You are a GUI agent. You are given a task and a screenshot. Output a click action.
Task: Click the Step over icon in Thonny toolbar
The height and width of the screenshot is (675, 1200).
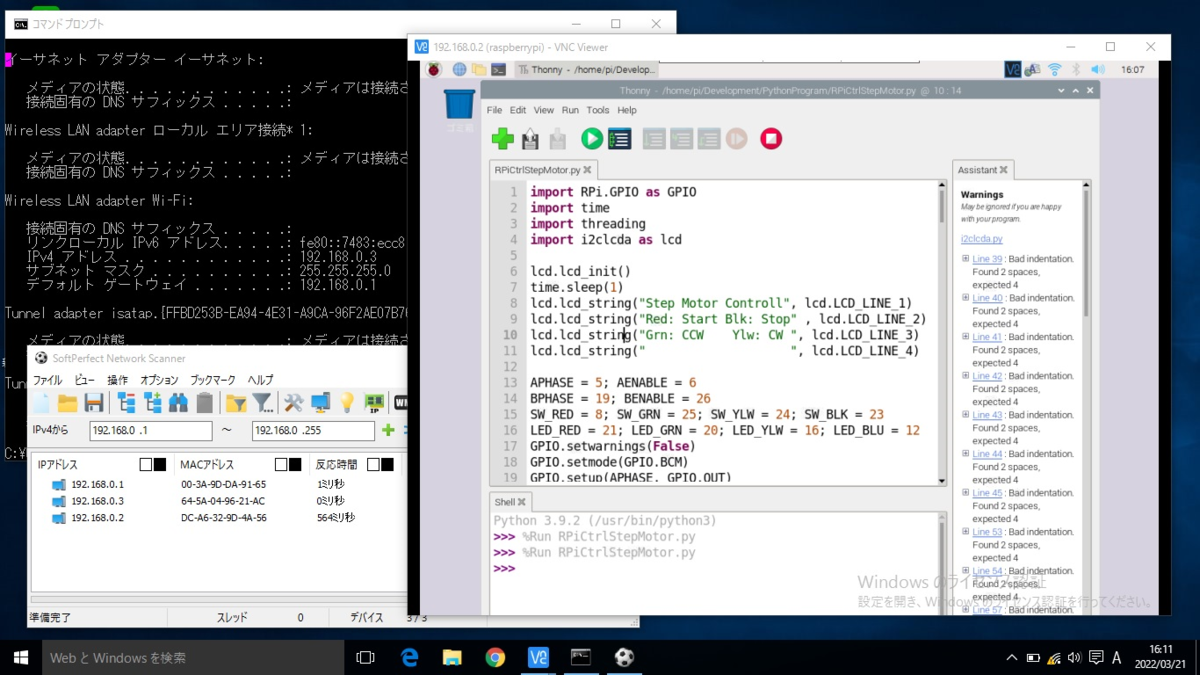[x=654, y=139]
